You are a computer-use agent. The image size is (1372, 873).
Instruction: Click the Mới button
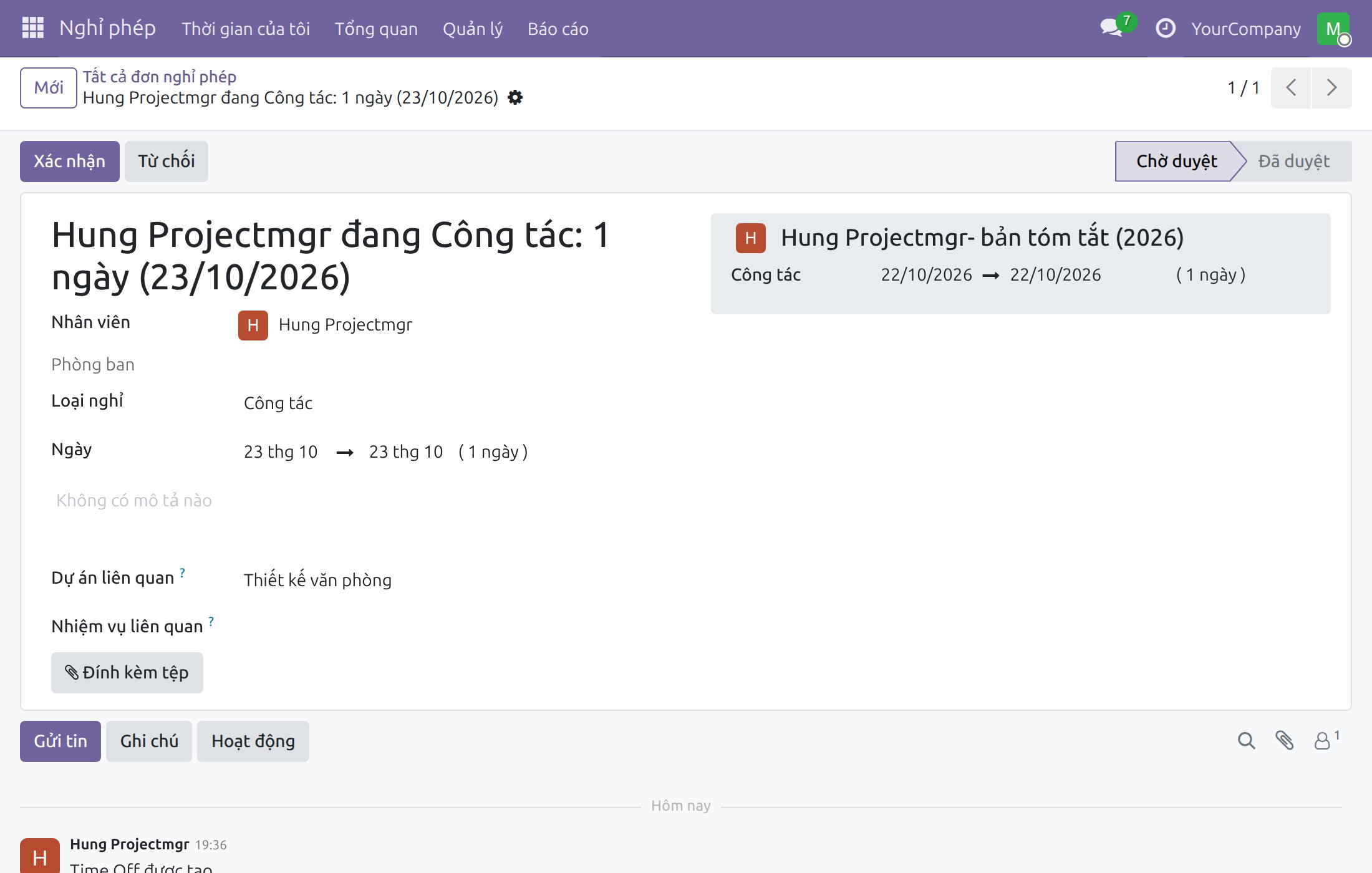point(49,87)
